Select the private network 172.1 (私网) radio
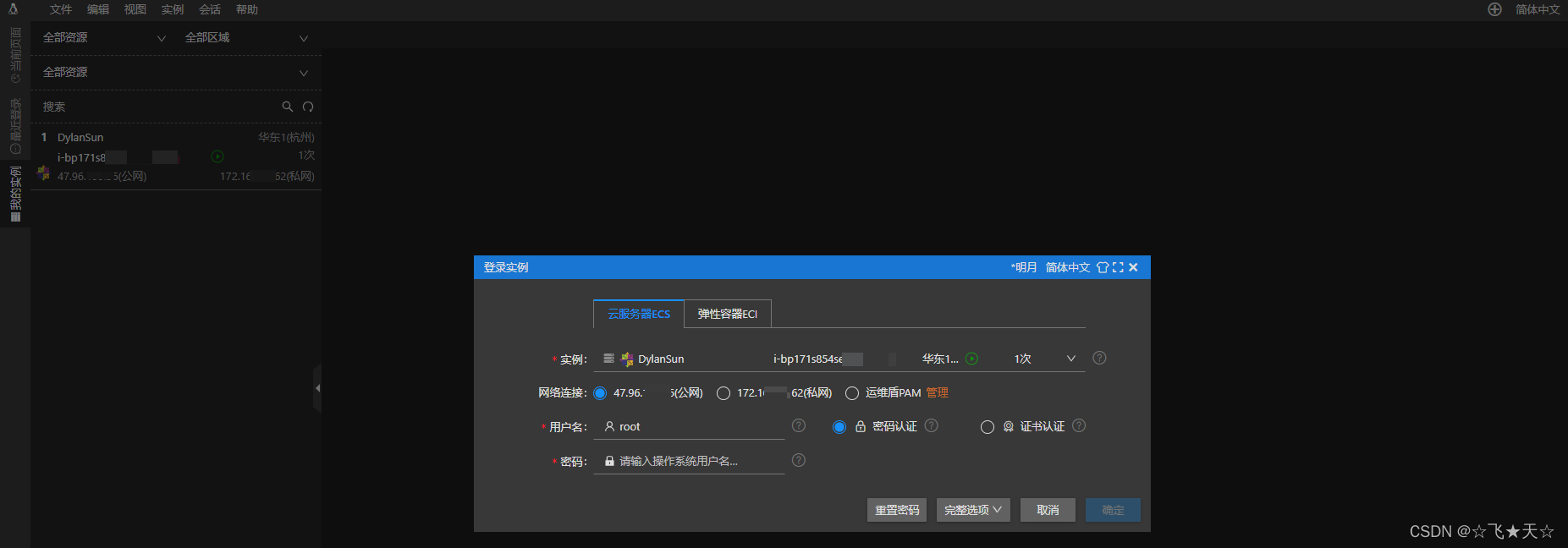Viewport: 1568px width, 548px height. point(723,393)
